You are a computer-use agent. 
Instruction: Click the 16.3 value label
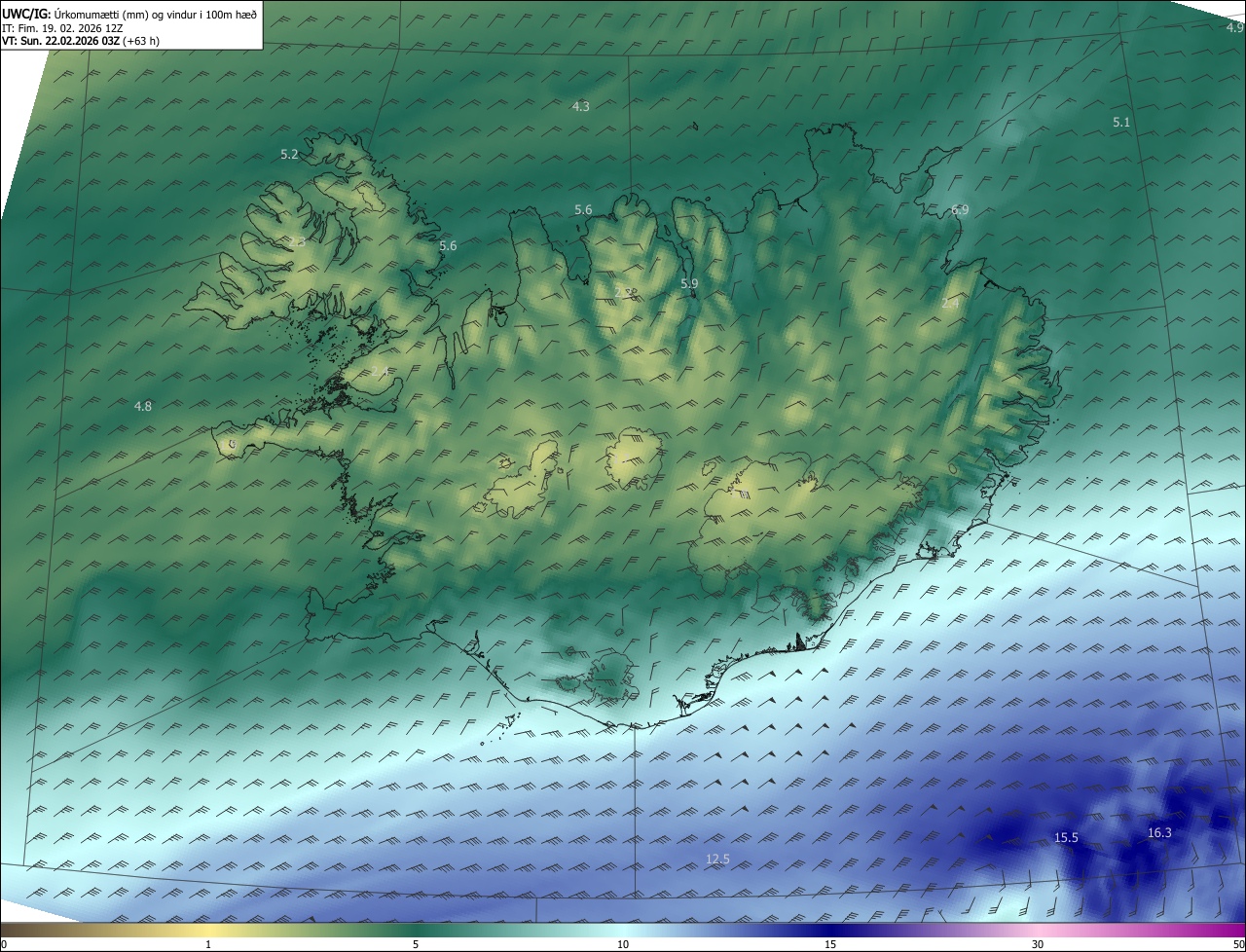[1159, 832]
